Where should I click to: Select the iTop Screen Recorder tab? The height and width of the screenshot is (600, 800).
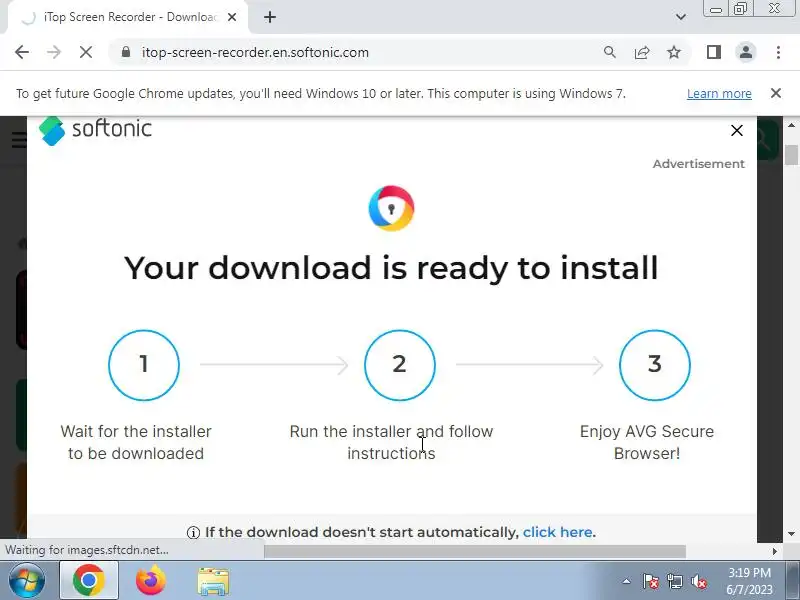[x=127, y=17]
